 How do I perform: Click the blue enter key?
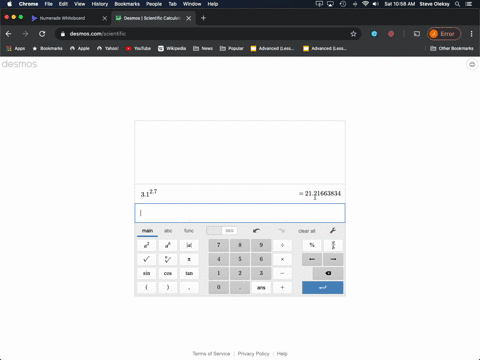(x=322, y=288)
